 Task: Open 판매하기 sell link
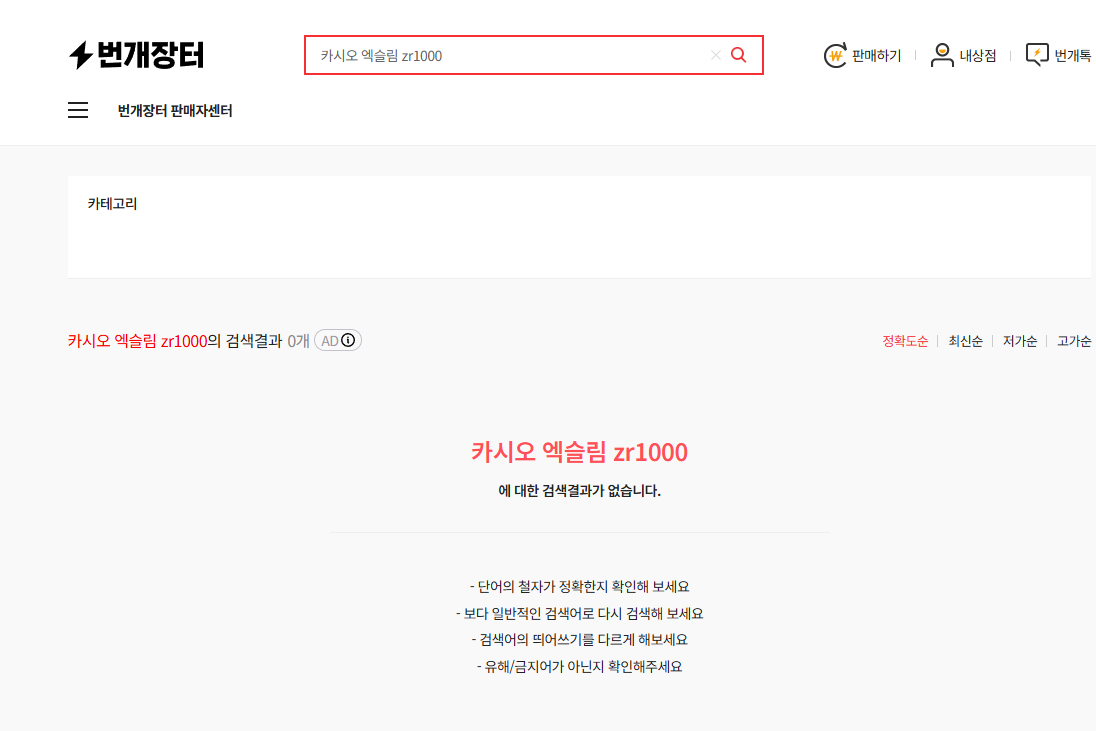click(x=863, y=55)
